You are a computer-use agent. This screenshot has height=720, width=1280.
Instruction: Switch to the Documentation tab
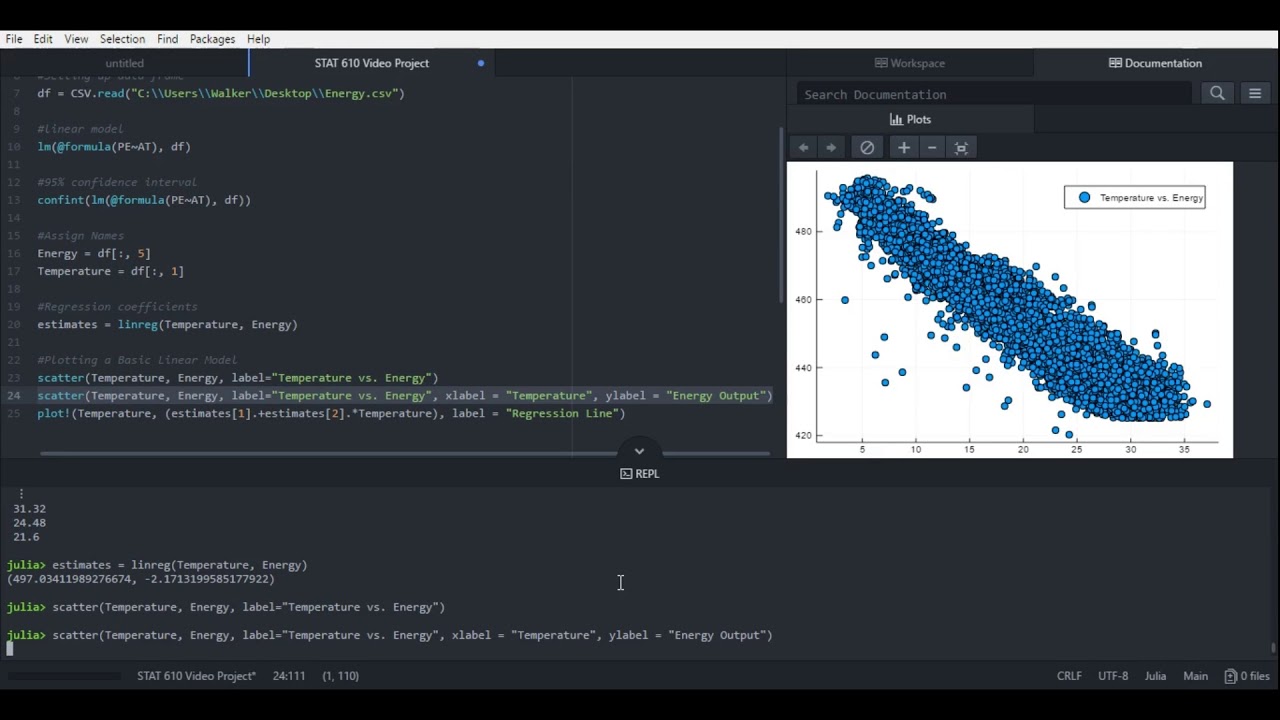tap(1156, 63)
